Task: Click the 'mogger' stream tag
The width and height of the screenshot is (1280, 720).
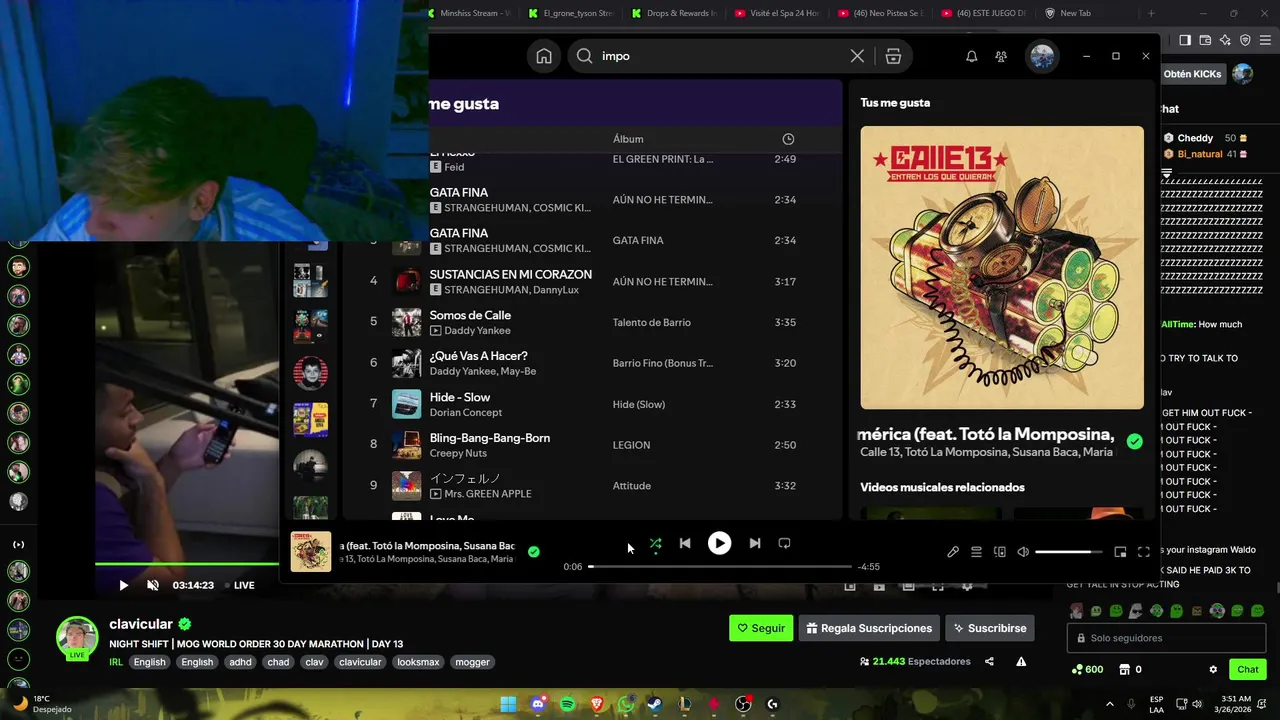Action: pos(472,662)
